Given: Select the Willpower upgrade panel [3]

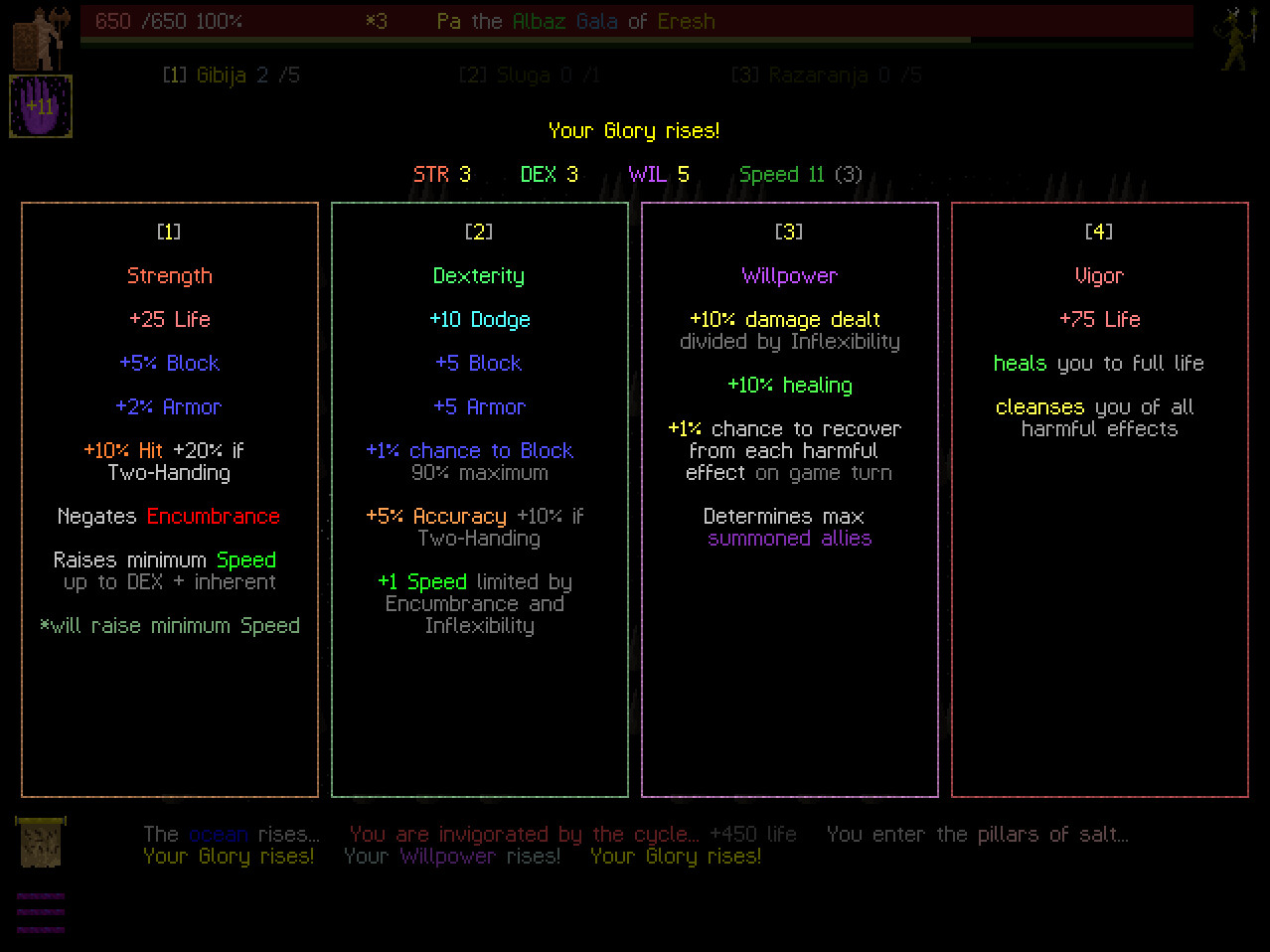Looking at the screenshot, I should 789,497.
